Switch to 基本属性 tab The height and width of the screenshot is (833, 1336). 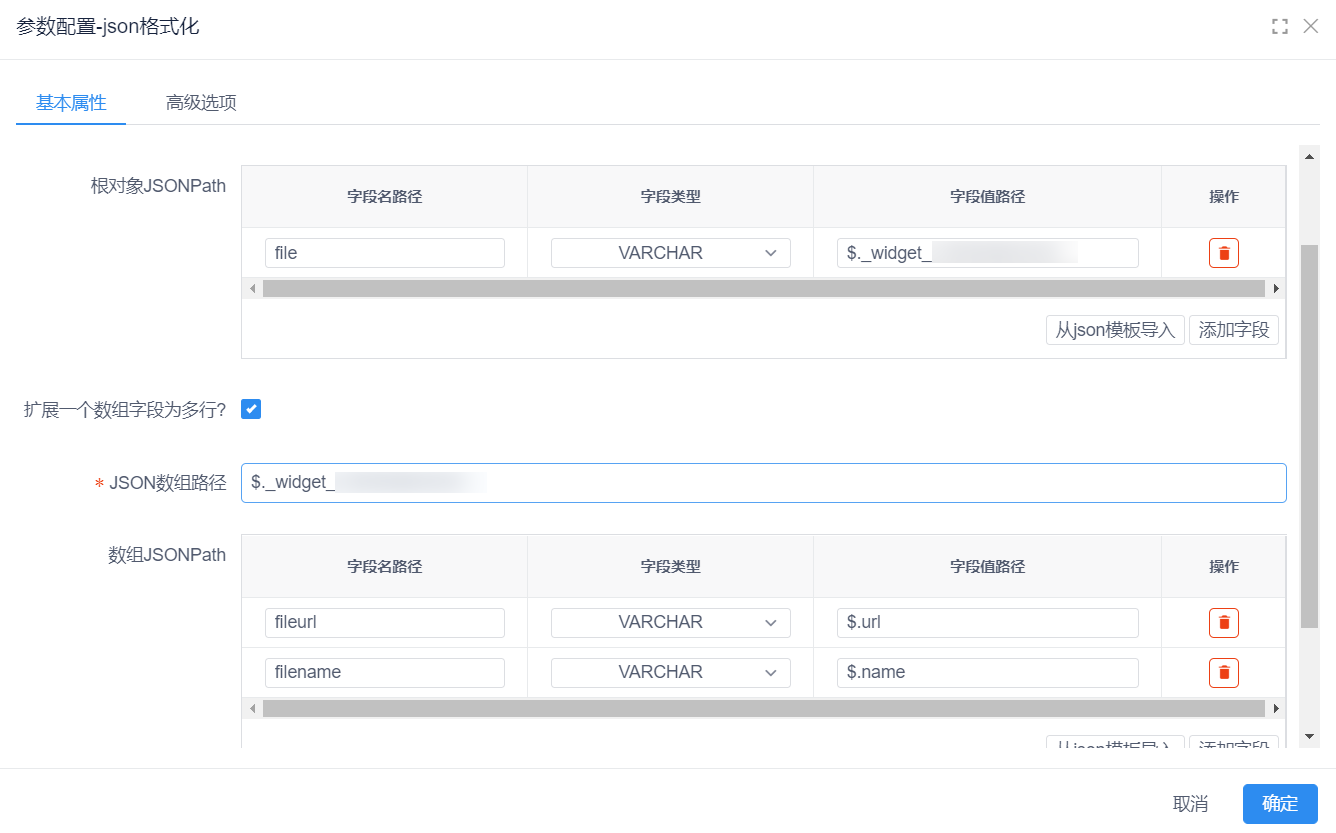(x=71, y=103)
